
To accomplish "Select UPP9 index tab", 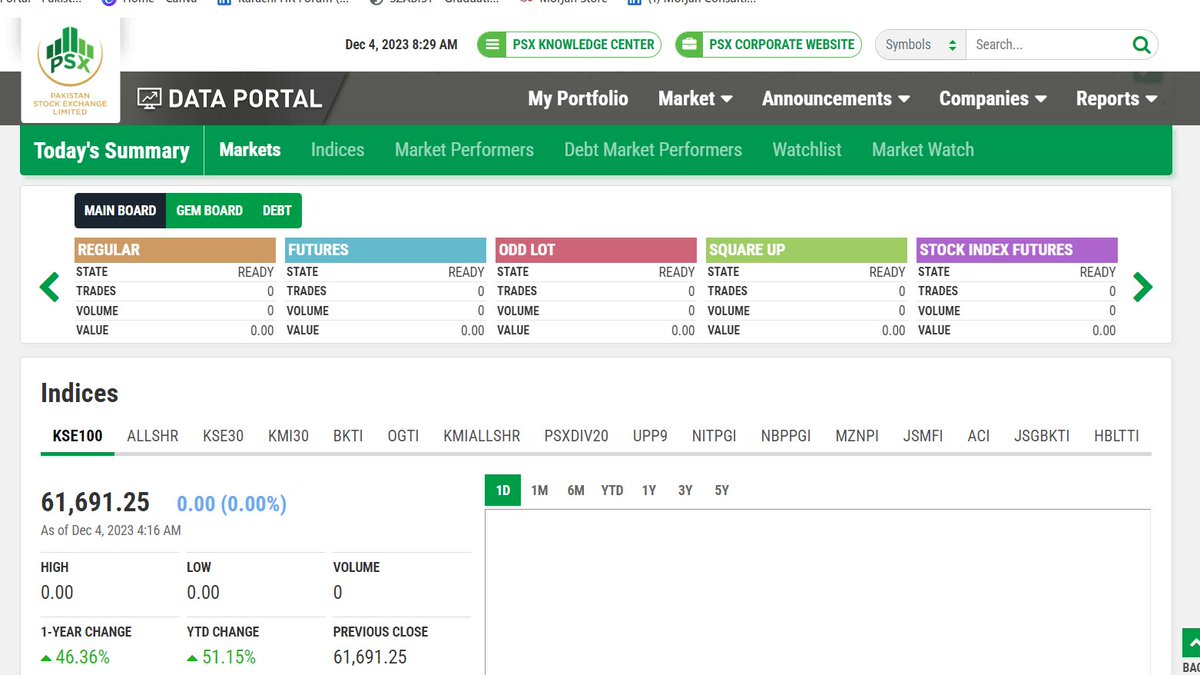I will [650, 436].
